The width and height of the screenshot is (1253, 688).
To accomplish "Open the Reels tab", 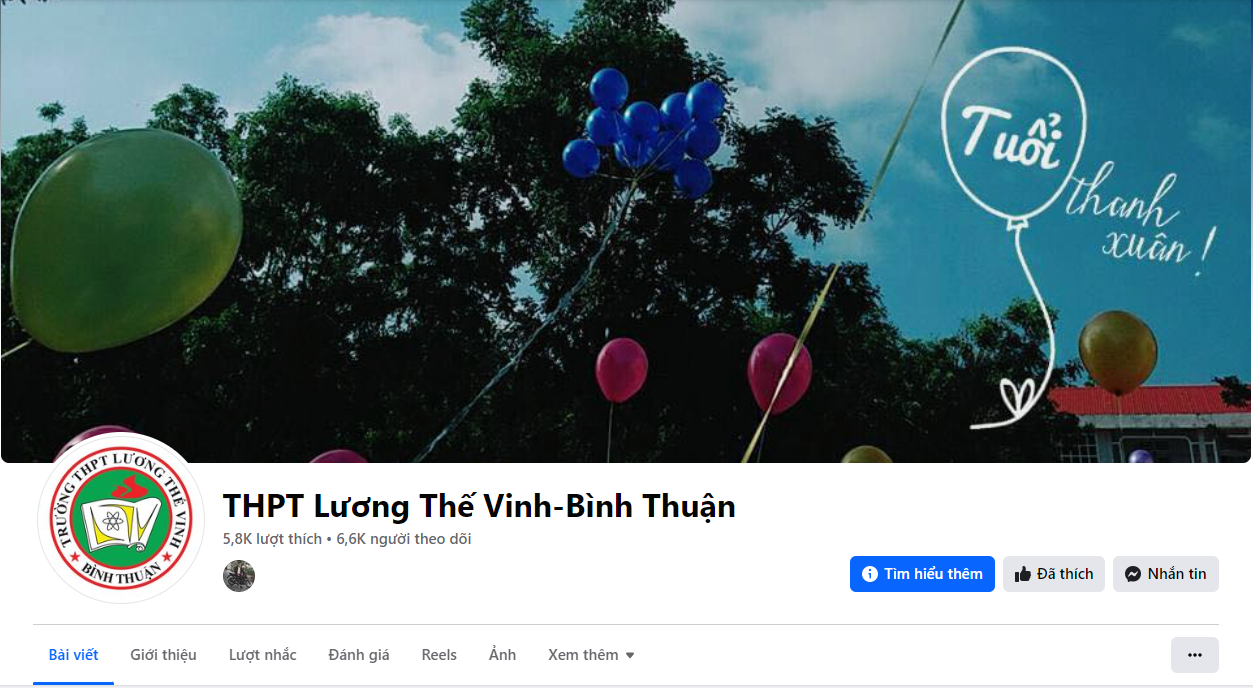I will pyautogui.click(x=439, y=655).
